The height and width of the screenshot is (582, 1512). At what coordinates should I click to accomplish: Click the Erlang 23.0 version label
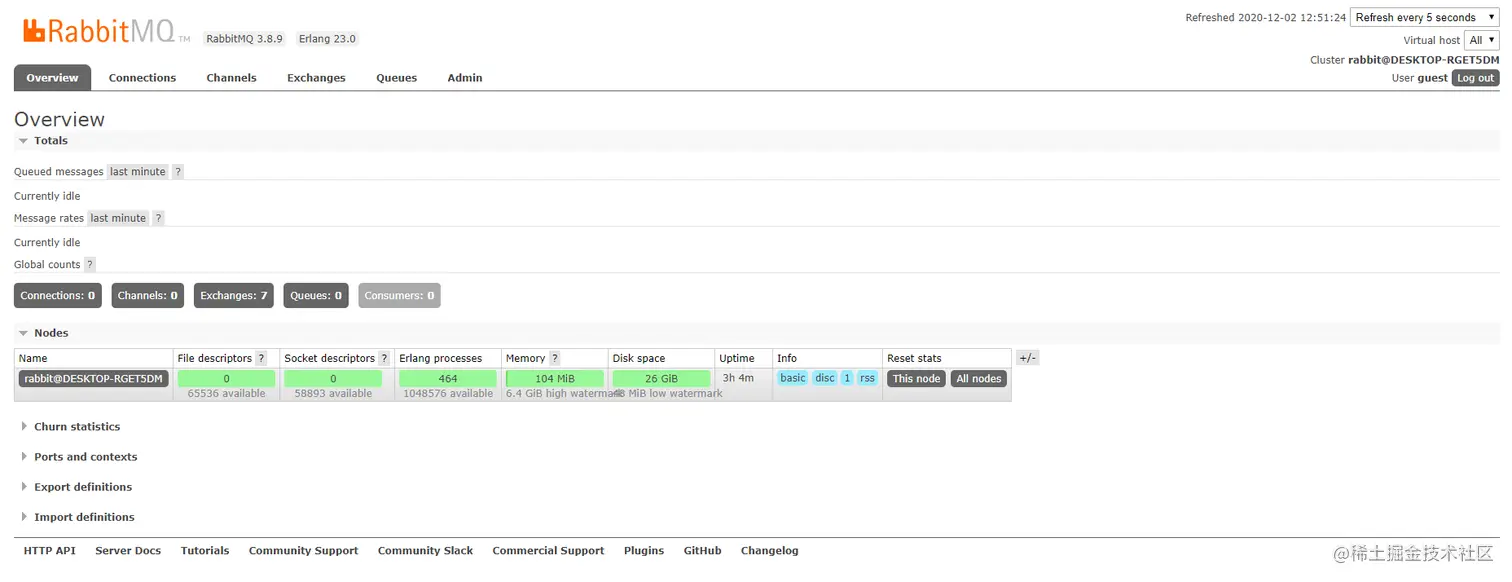(x=327, y=39)
